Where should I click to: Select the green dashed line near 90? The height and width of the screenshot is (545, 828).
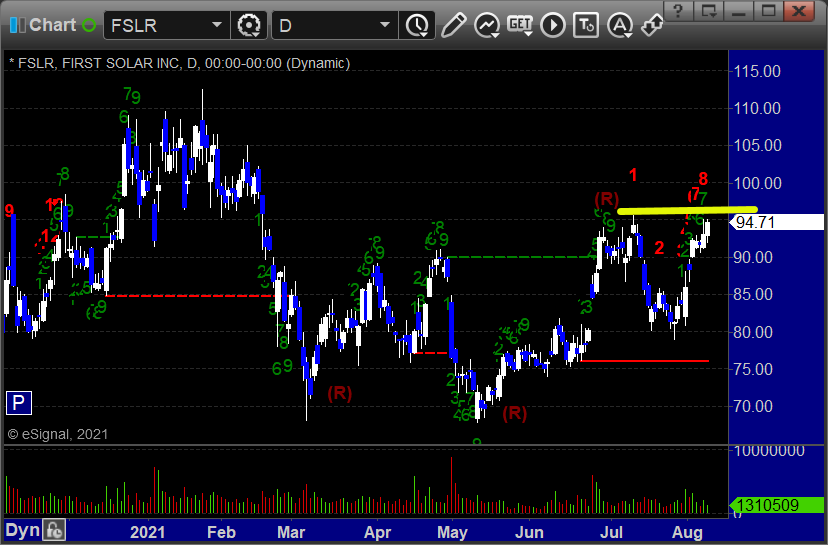click(x=522, y=257)
